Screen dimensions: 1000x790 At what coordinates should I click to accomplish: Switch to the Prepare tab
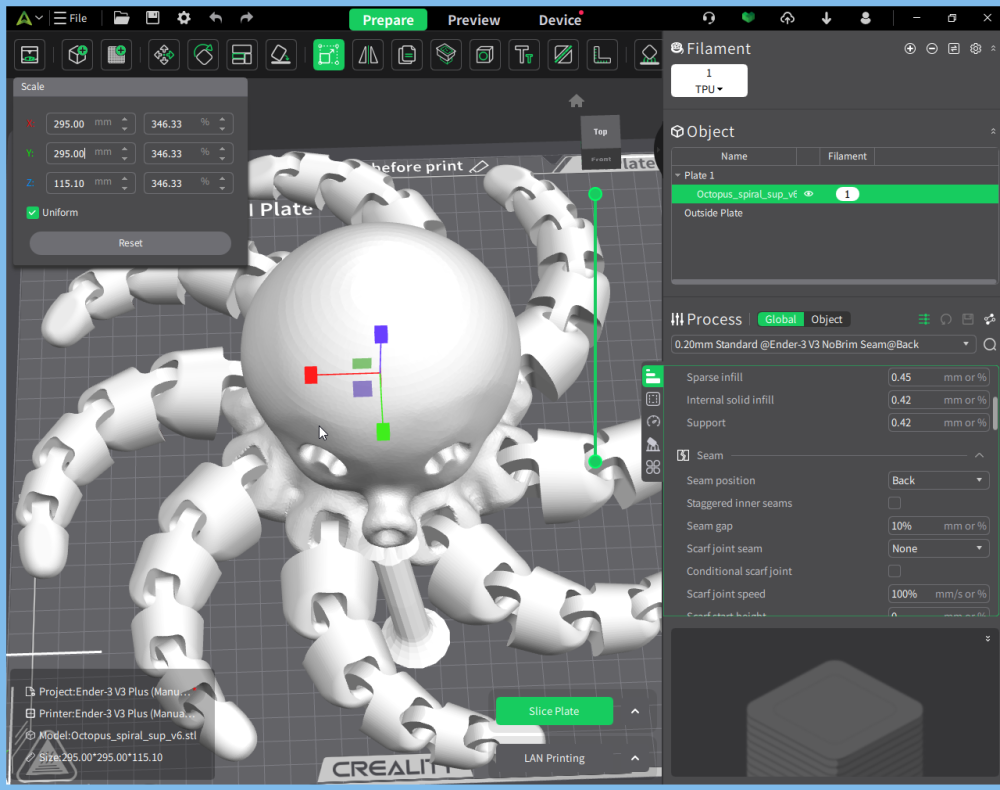[388, 20]
